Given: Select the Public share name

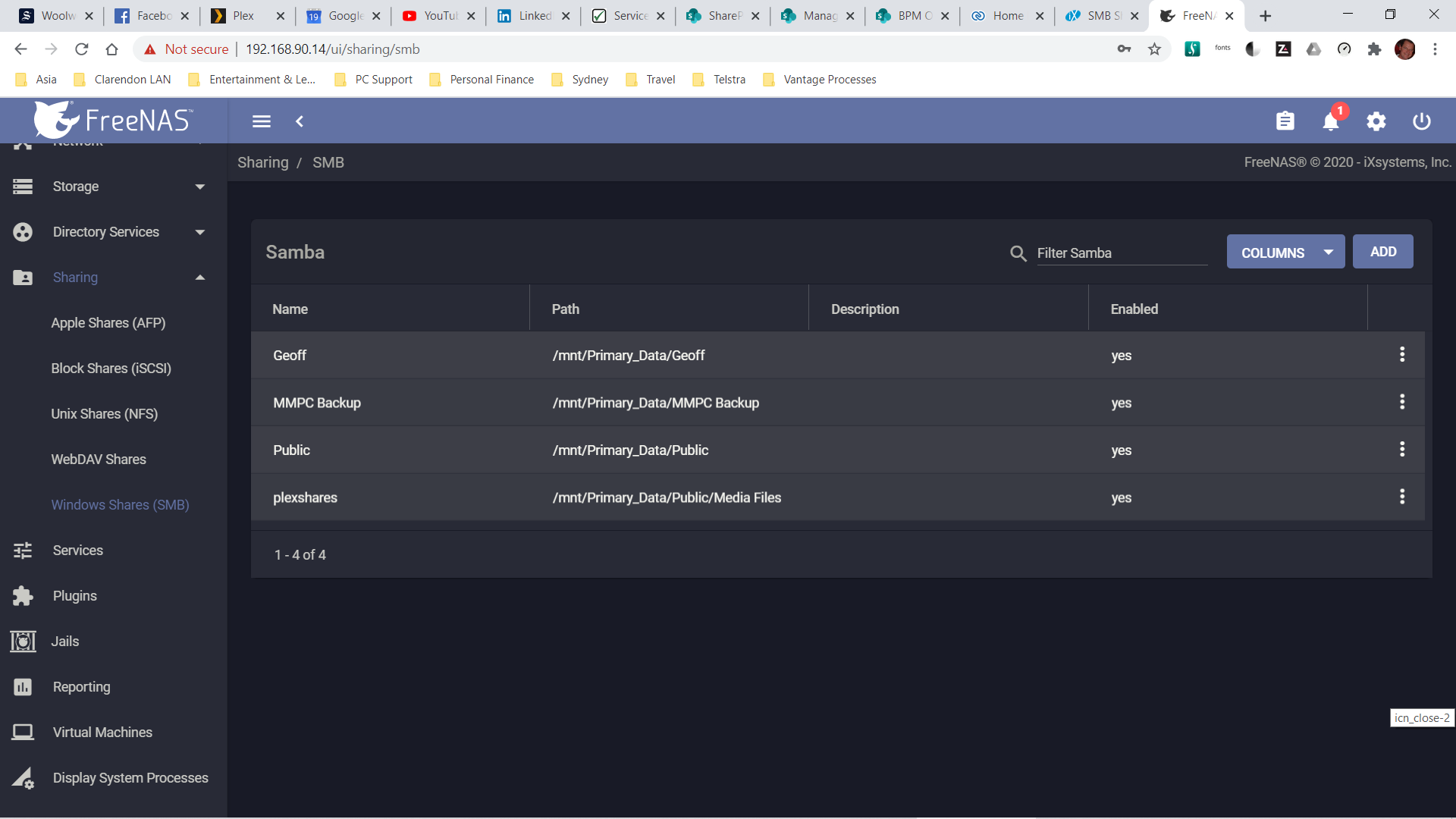Looking at the screenshot, I should pyautogui.click(x=292, y=450).
